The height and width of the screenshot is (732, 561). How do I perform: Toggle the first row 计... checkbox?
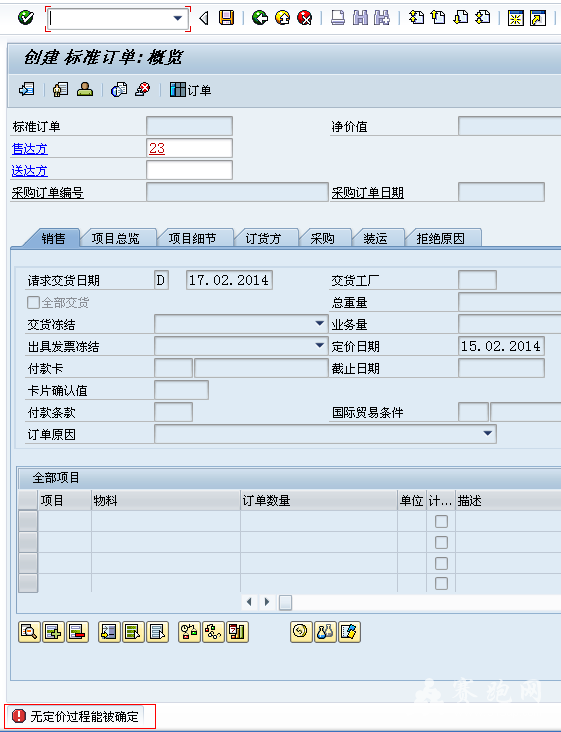coord(441,521)
